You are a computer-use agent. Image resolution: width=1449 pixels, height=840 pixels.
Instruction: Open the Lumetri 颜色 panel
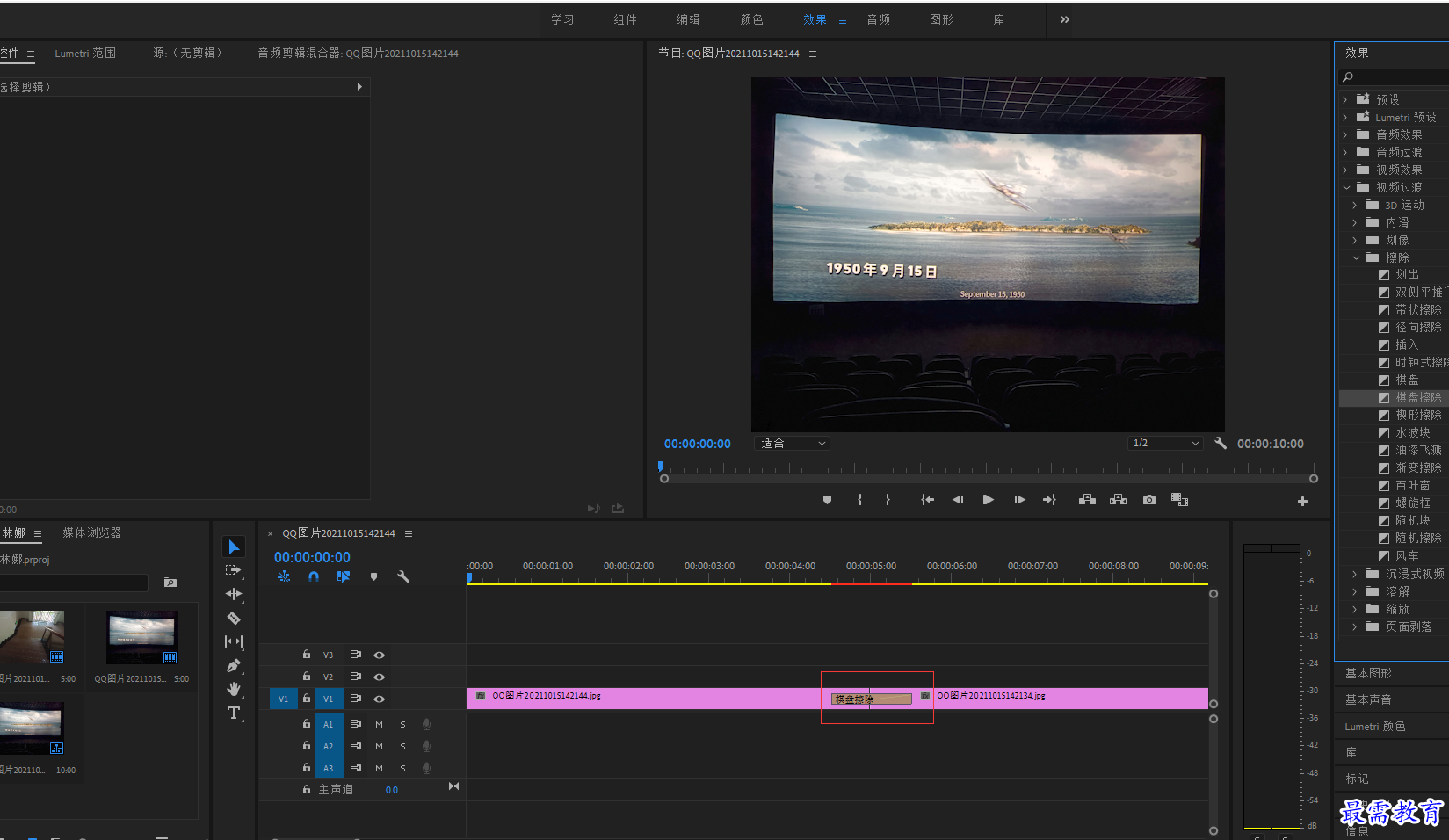tap(1375, 726)
